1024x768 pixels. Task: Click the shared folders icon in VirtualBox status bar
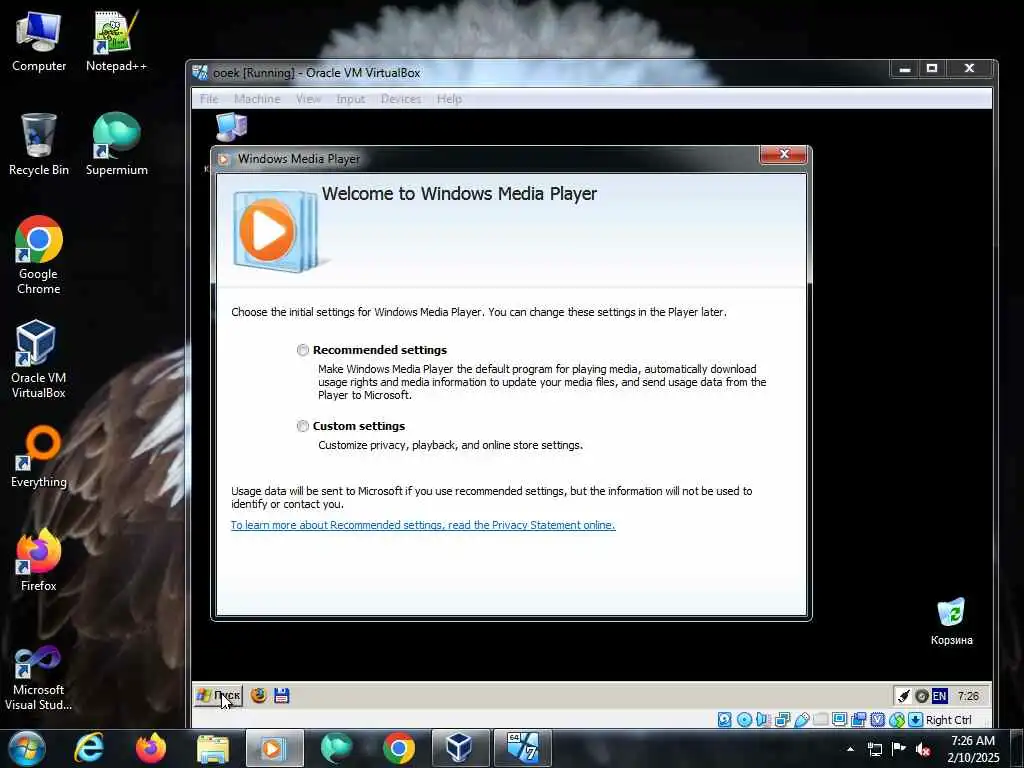[821, 720]
